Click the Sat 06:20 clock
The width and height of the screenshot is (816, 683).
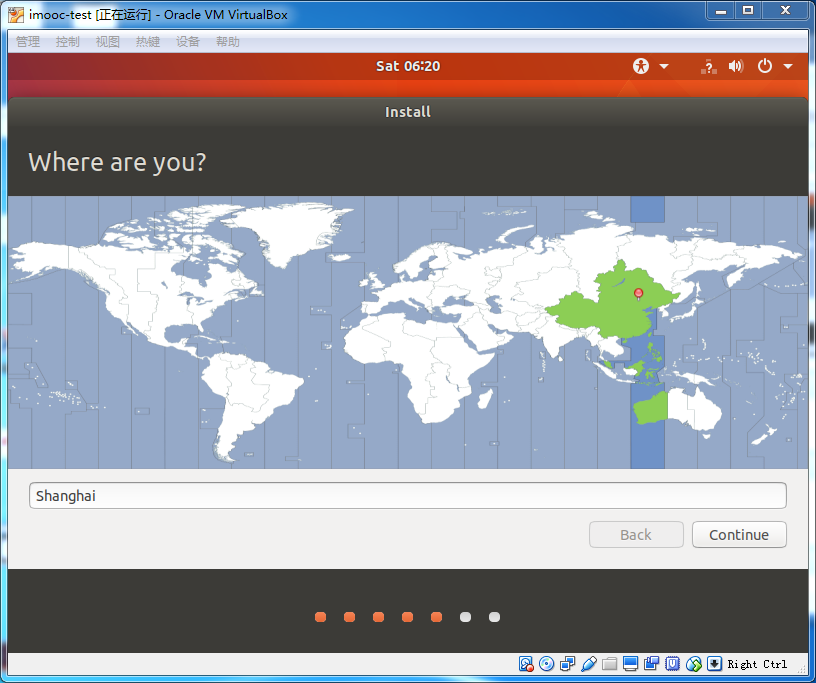(x=408, y=66)
